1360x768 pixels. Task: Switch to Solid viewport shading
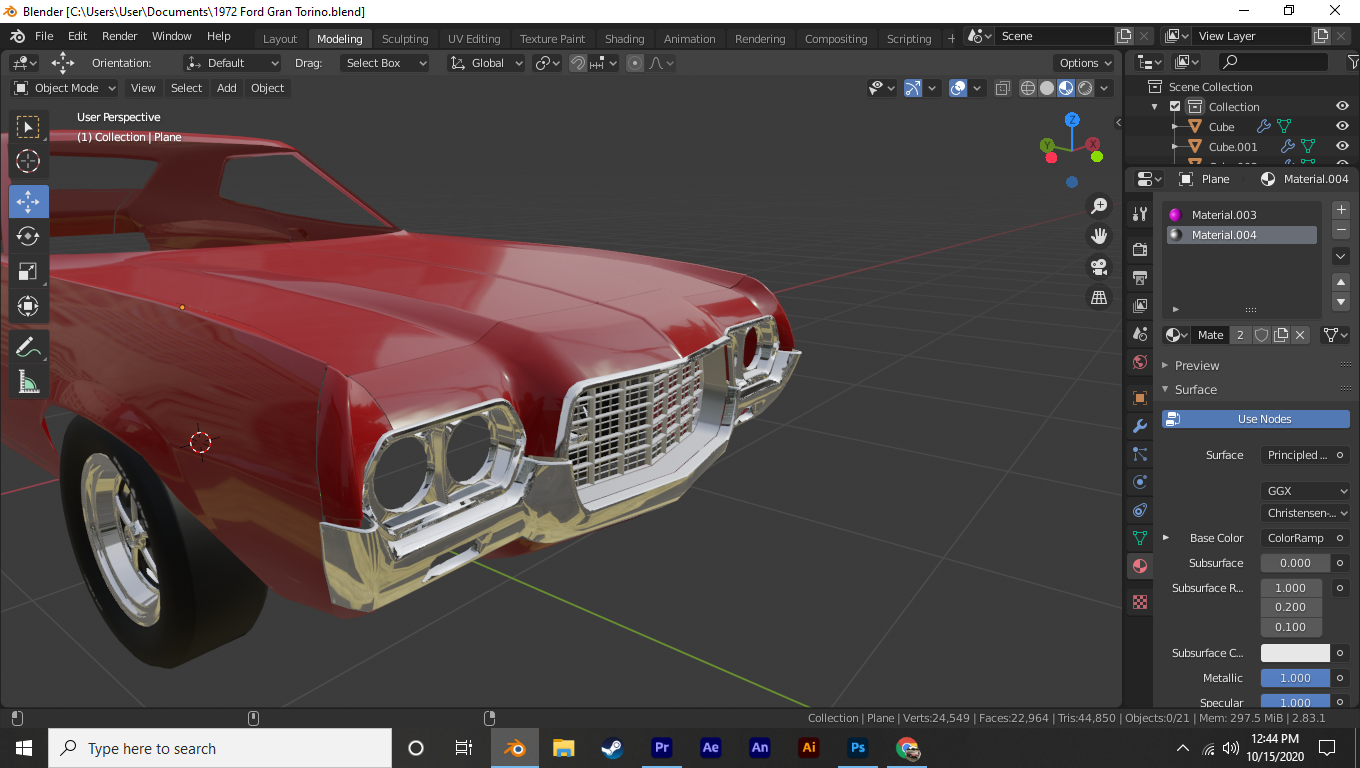[x=1047, y=88]
